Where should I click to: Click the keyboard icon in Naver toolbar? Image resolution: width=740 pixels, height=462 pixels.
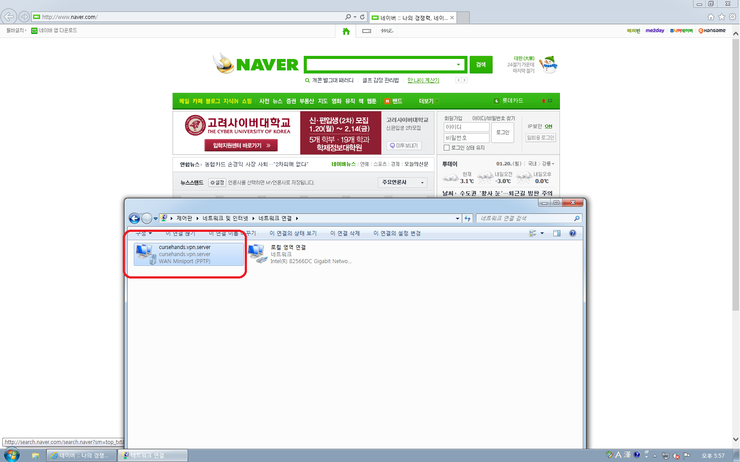click(x=366, y=31)
